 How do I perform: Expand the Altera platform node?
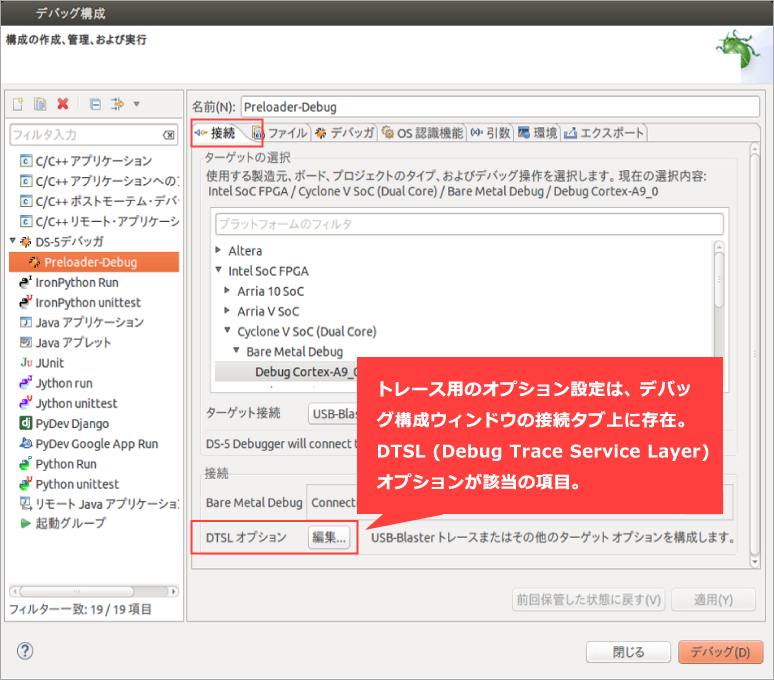tap(219, 250)
